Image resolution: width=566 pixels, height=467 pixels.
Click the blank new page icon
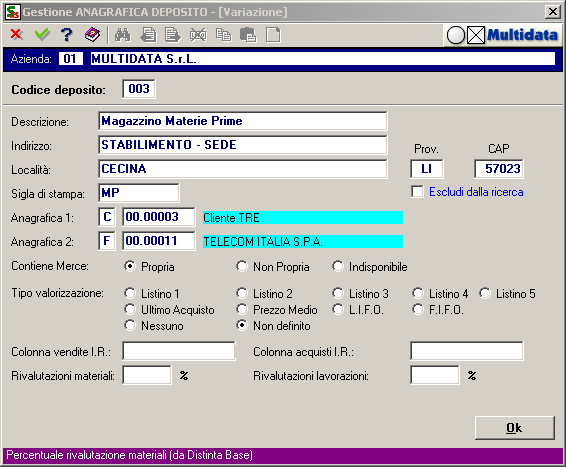click(273, 35)
